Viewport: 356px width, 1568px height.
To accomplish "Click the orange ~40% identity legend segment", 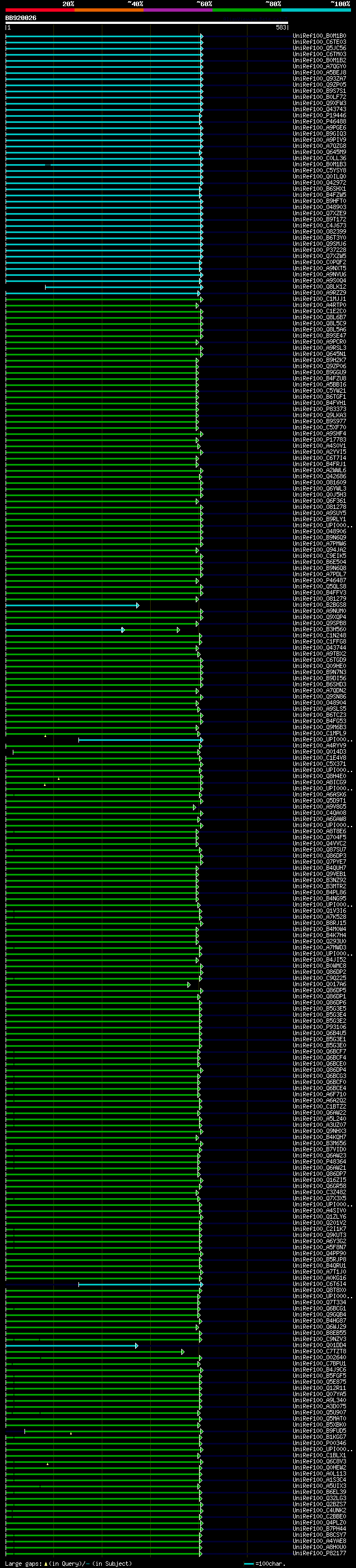I will (109, 10).
